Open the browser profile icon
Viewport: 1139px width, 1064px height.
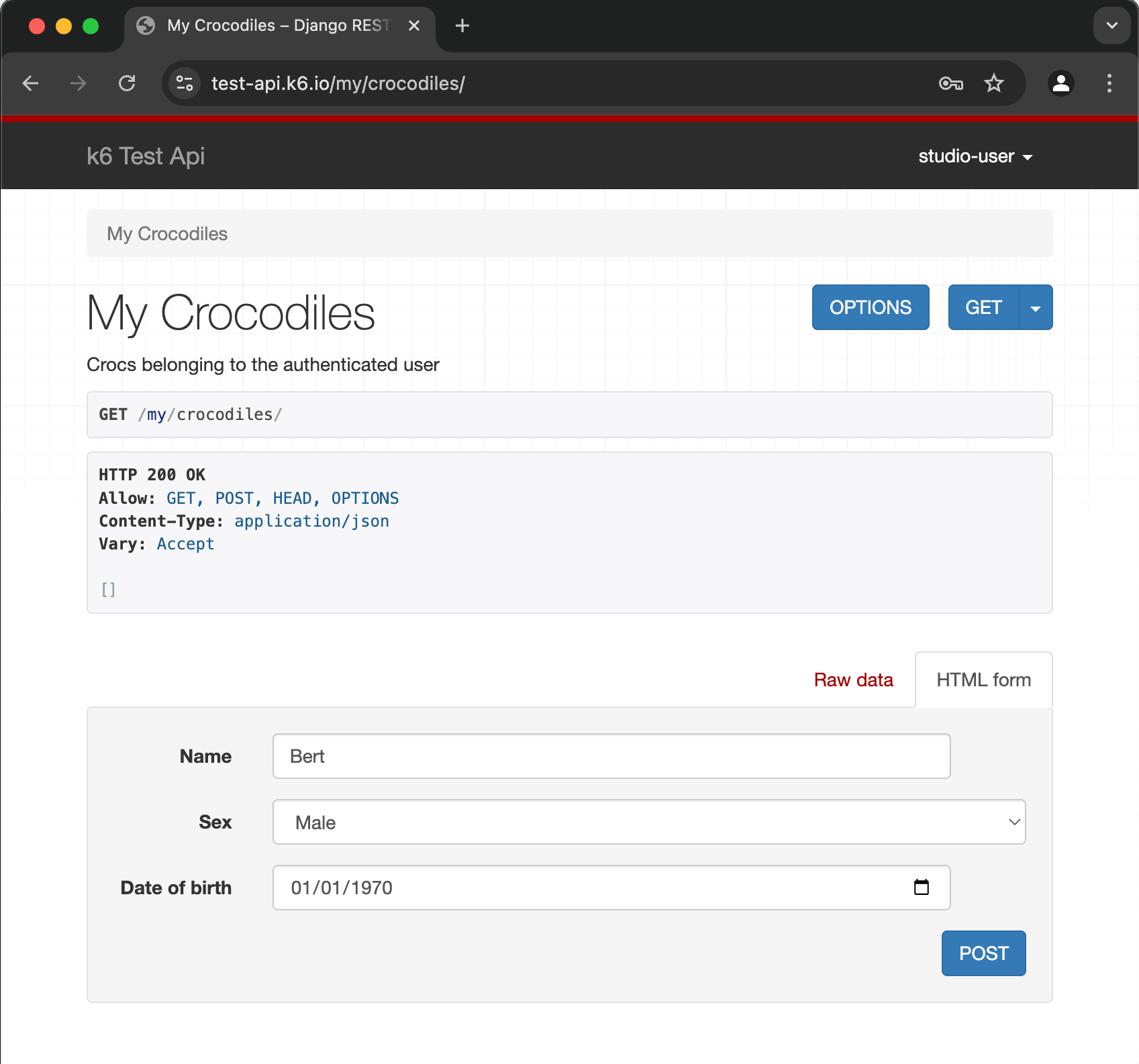(x=1060, y=83)
